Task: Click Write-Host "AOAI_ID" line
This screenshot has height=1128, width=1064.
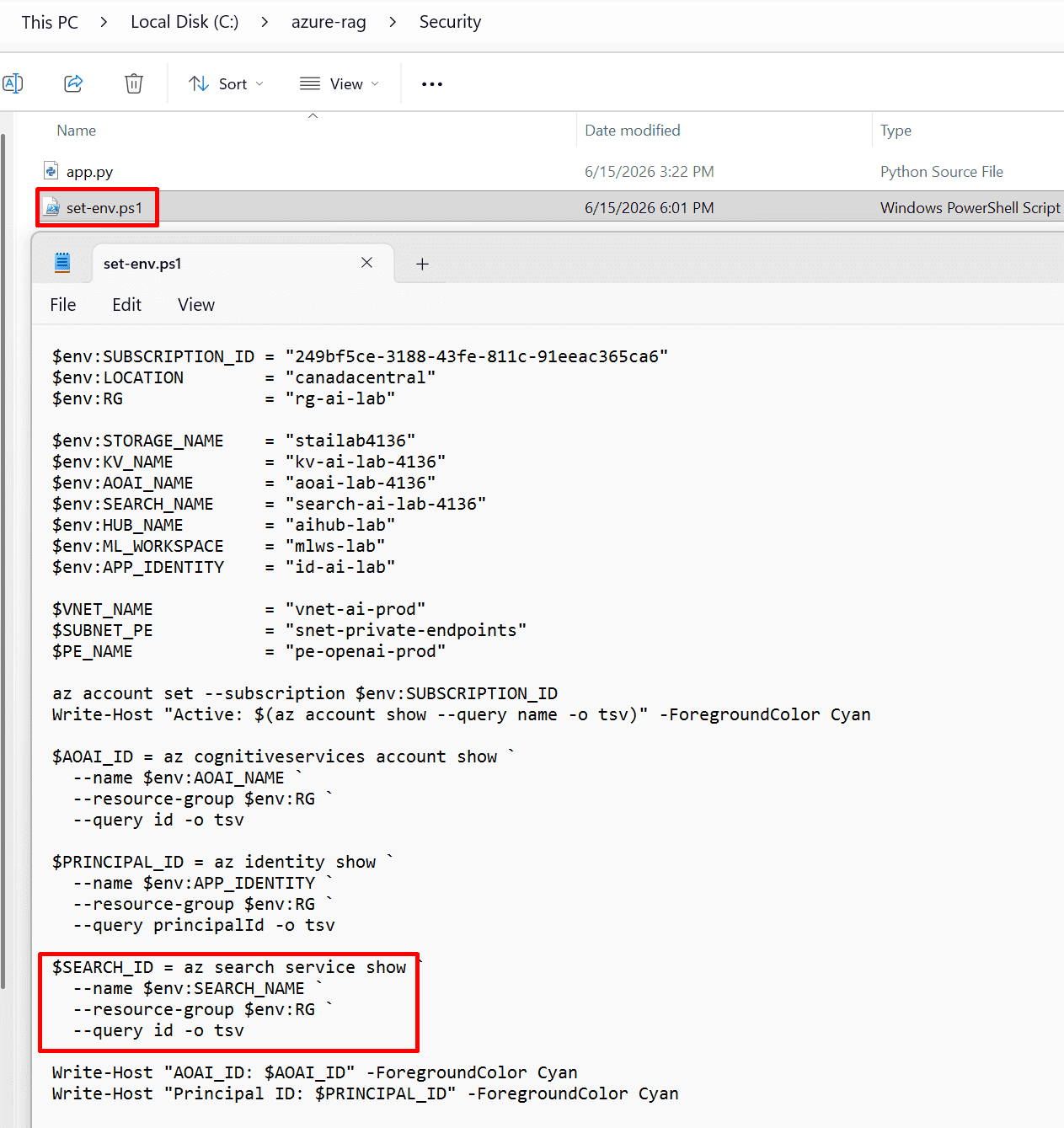Action: click(315, 1072)
